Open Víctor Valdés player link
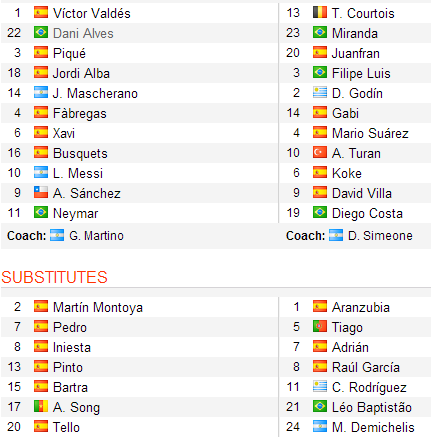This screenshot has width=431, height=442. tap(92, 13)
